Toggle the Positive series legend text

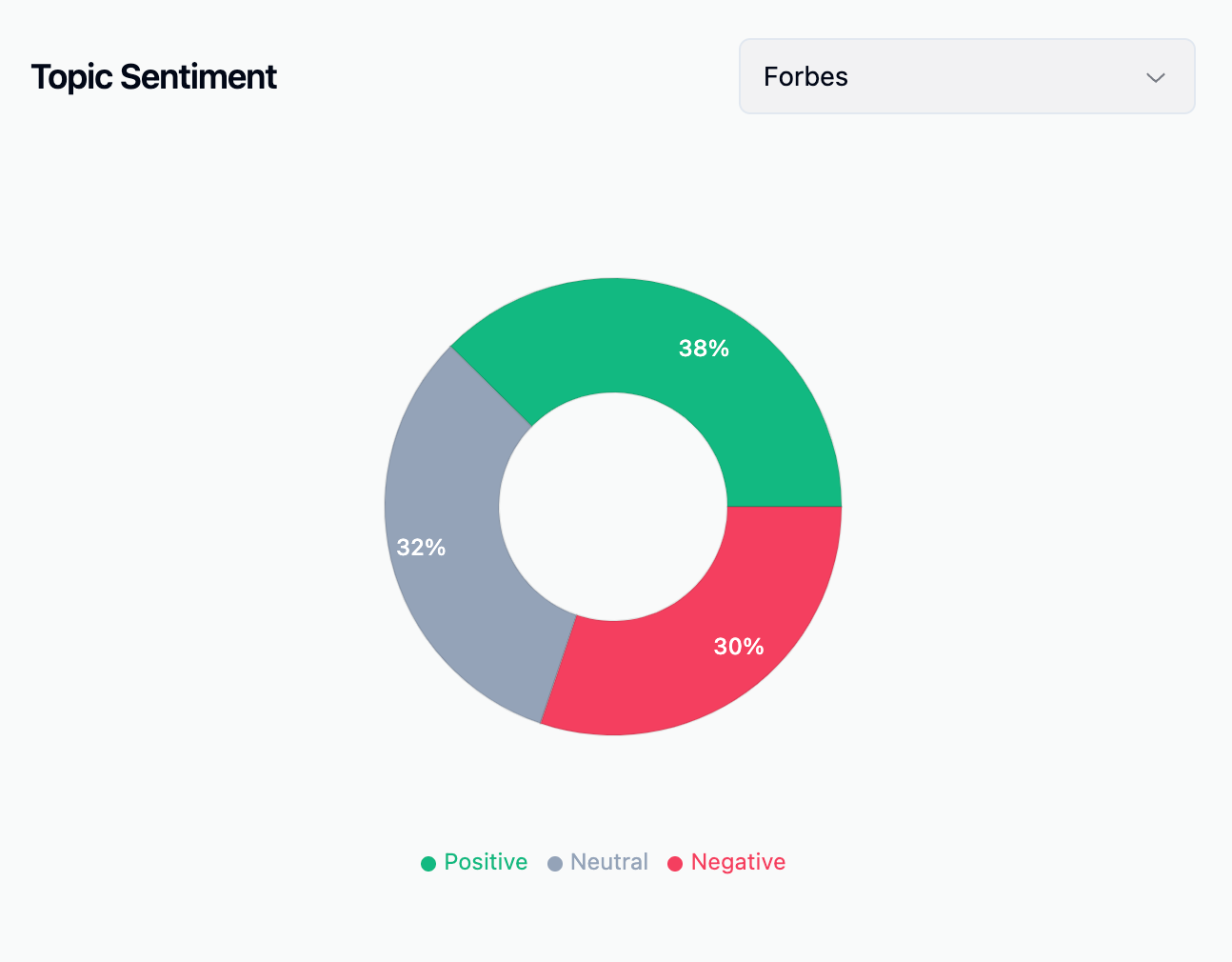486,862
